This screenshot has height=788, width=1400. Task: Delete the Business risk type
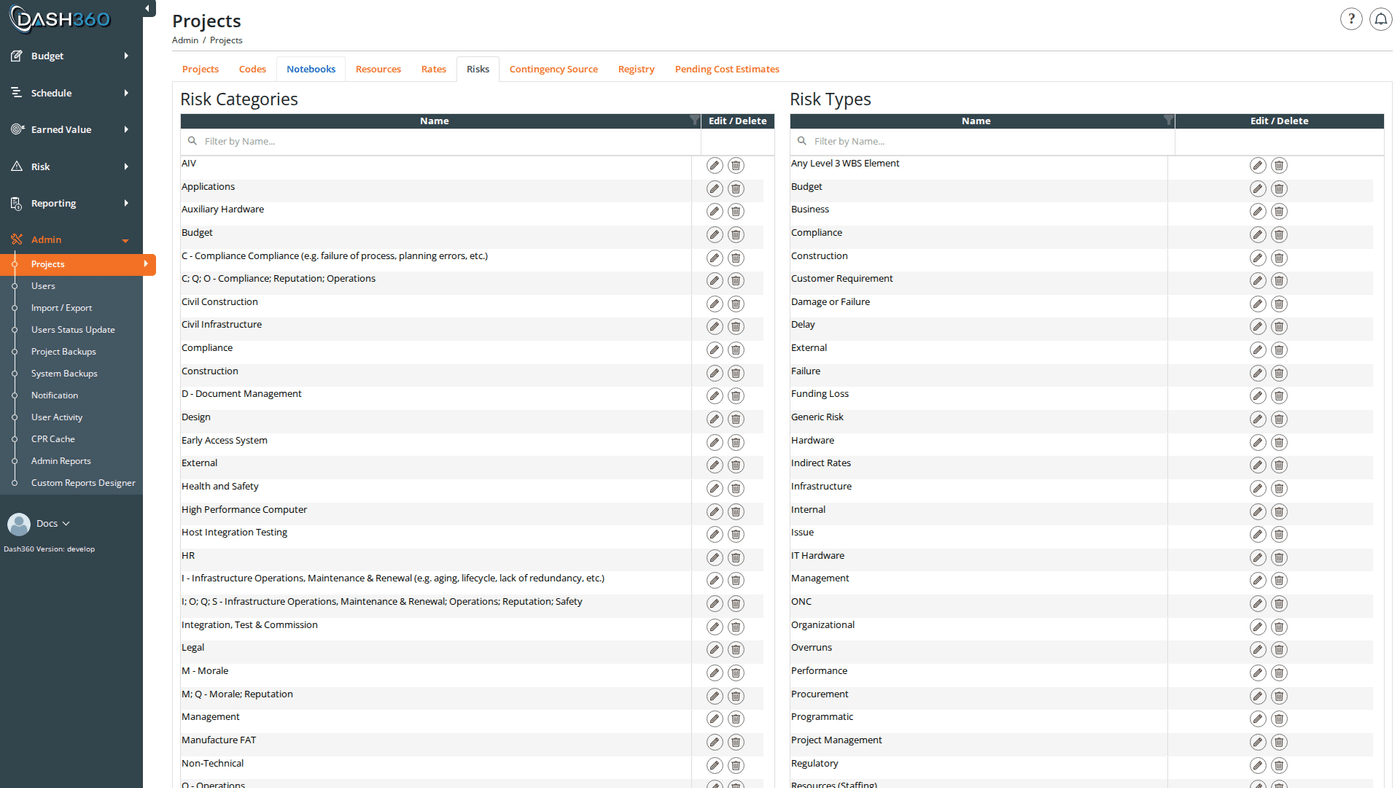point(1279,211)
